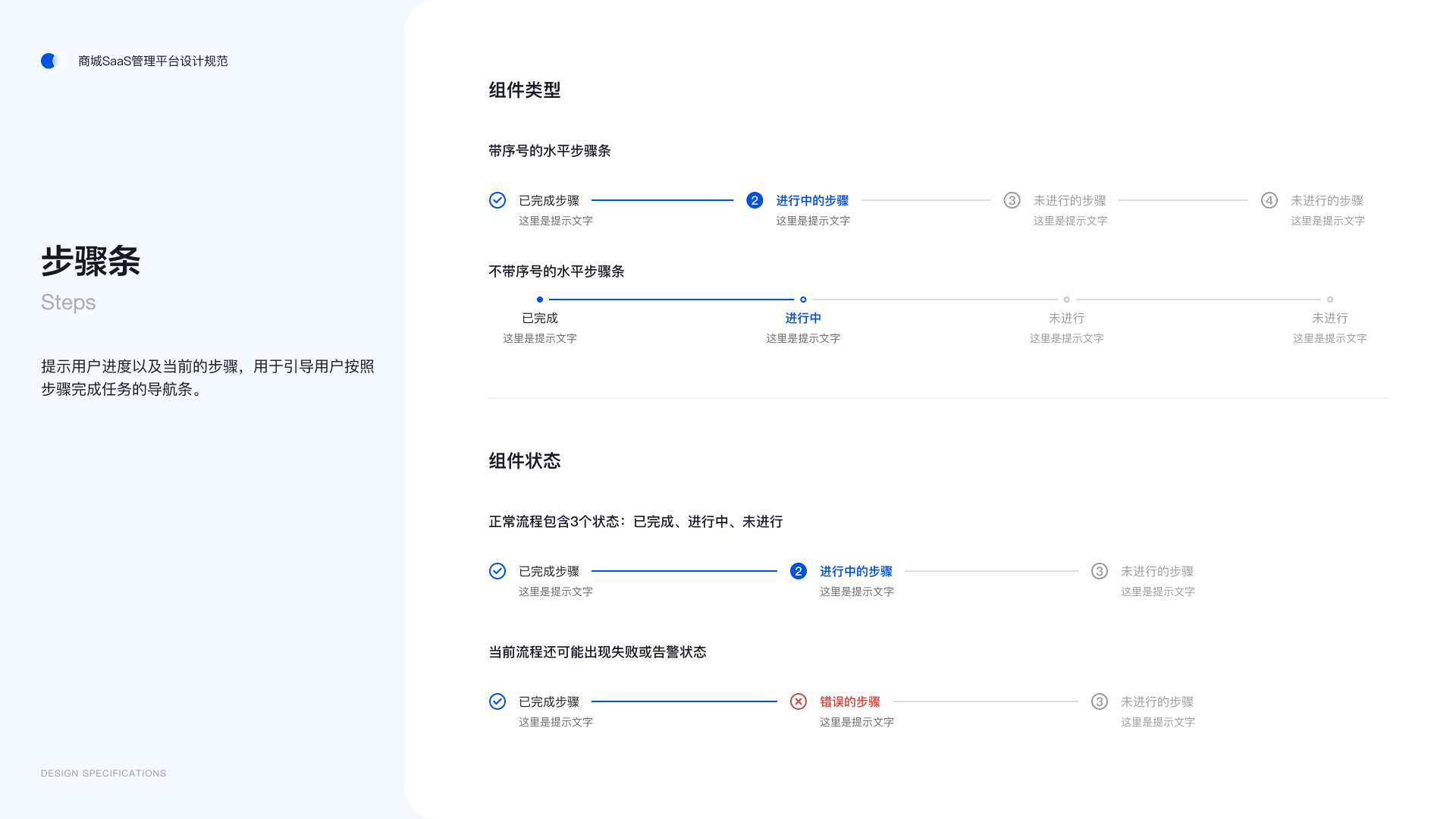
Task: Select the filled blue dot for 已完成 step
Action: tap(539, 299)
